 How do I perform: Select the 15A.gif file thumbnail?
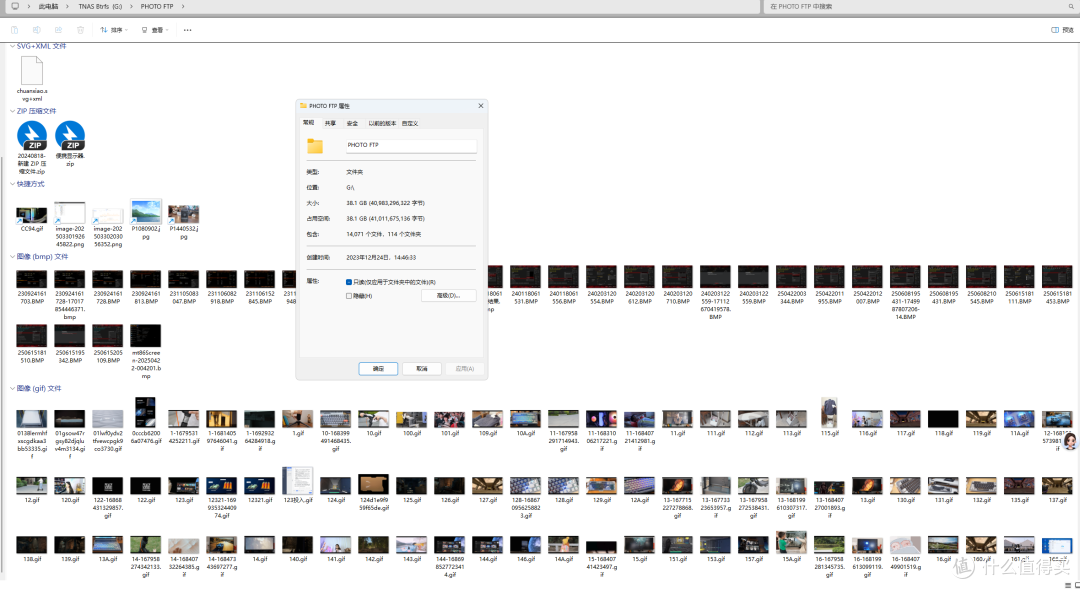click(x=791, y=542)
